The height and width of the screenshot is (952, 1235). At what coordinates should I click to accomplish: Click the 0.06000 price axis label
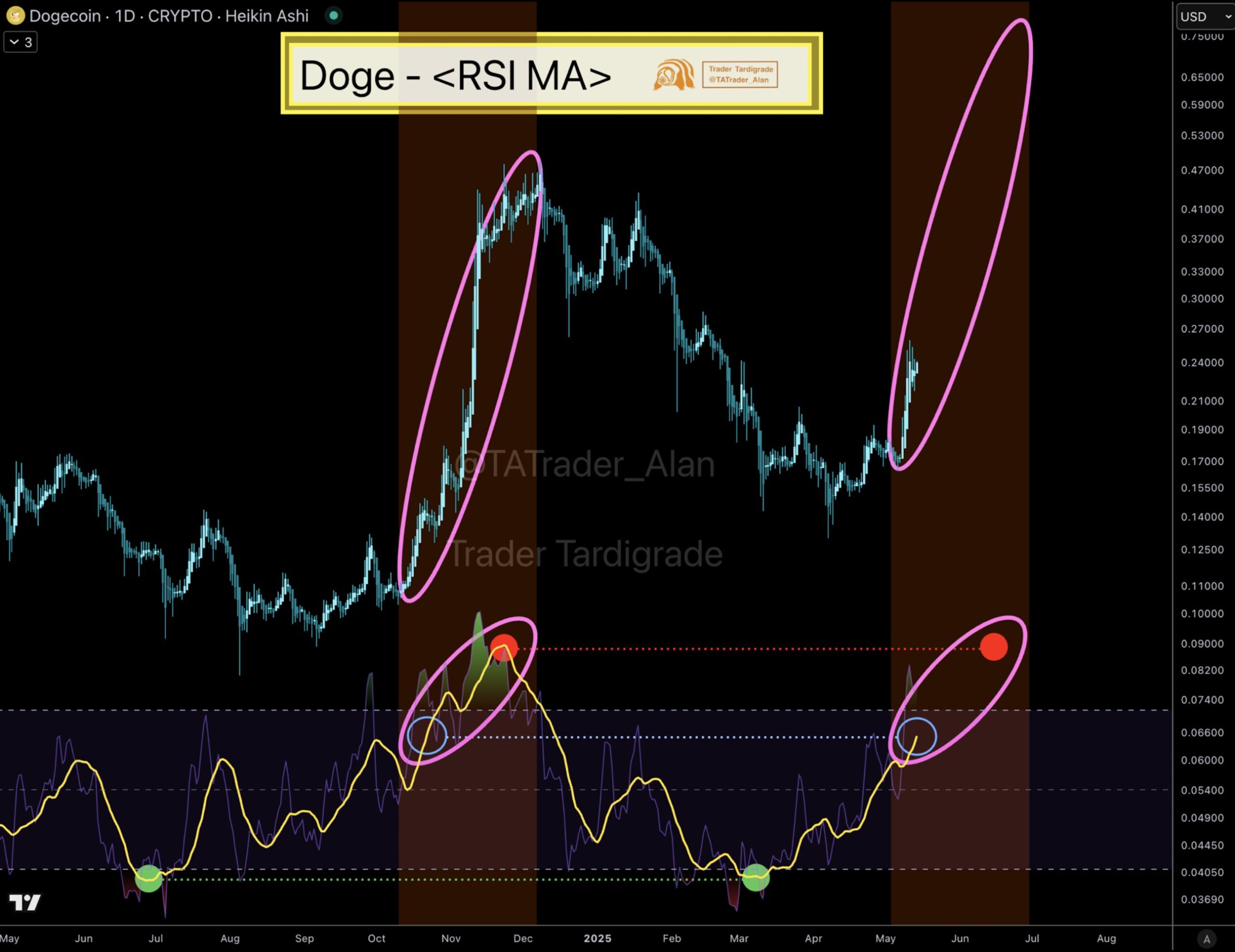point(1202,760)
